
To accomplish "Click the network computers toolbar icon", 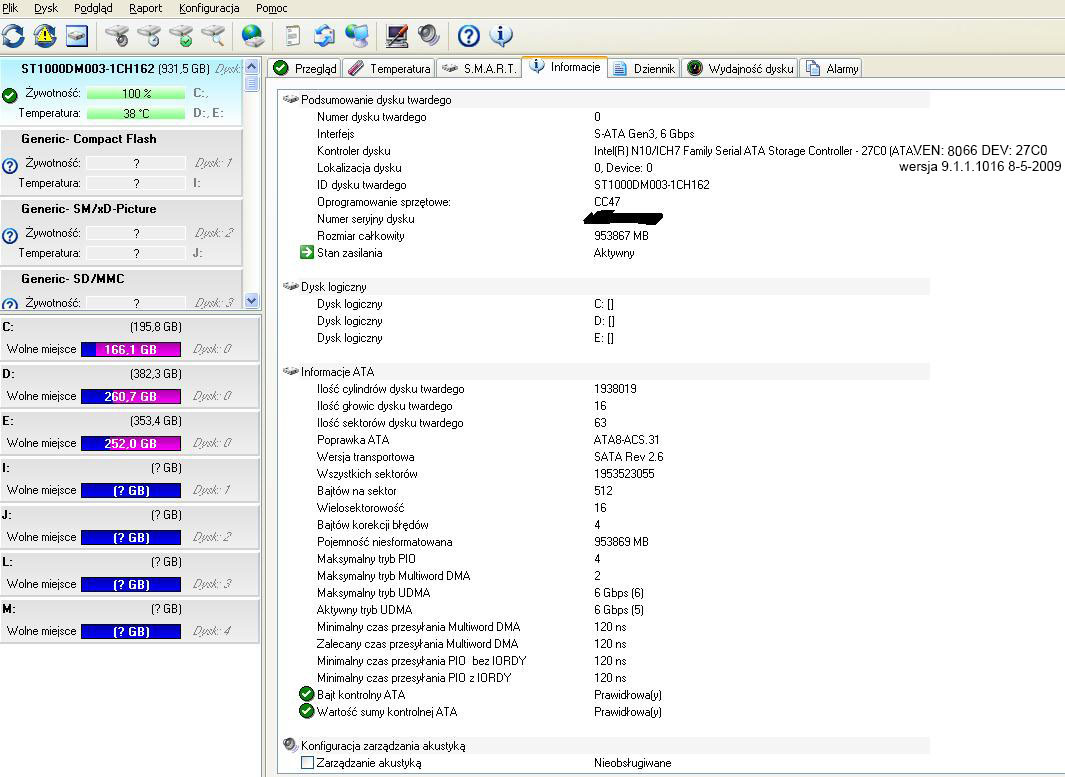I will click(x=357, y=36).
